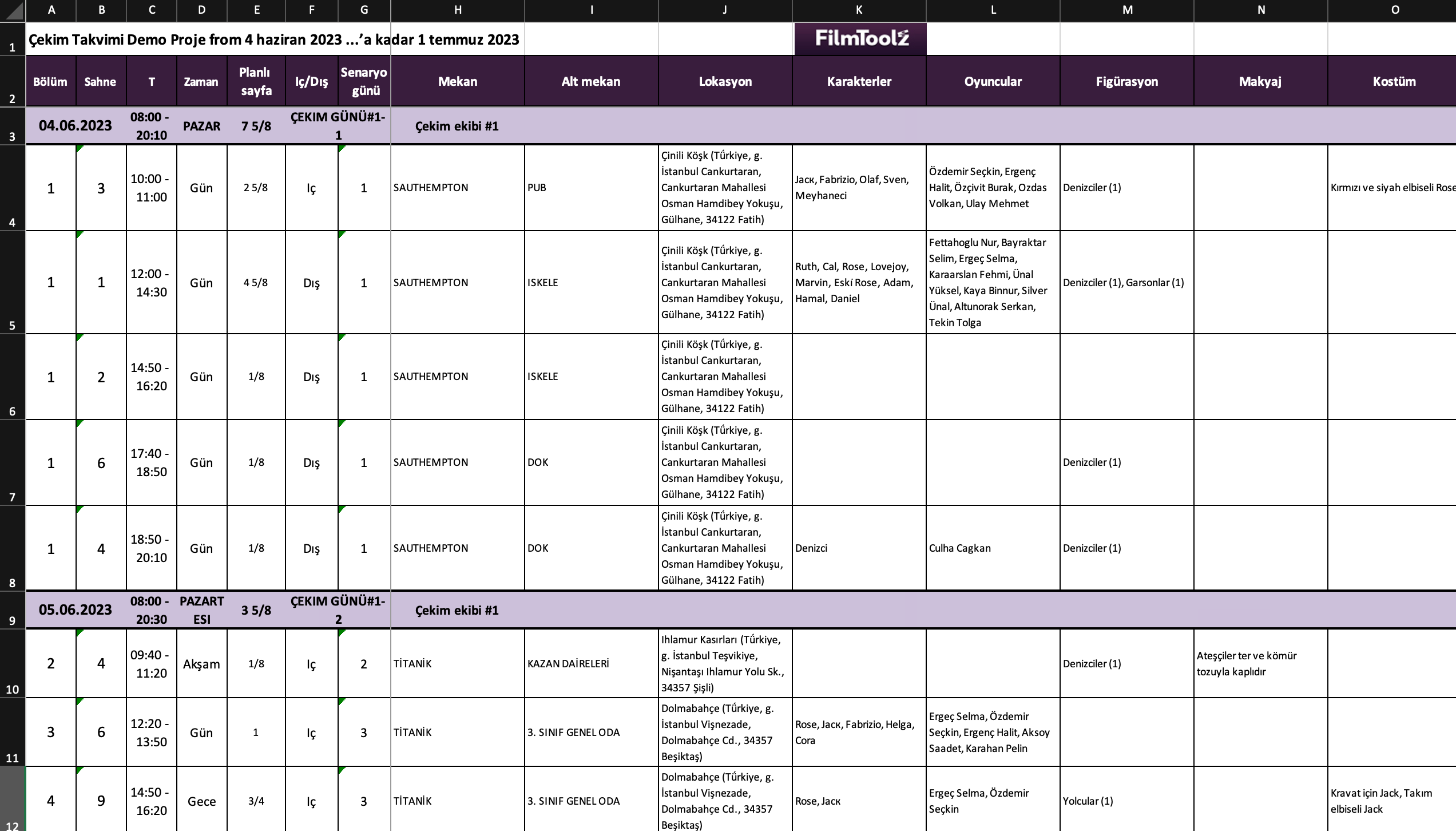The width and height of the screenshot is (1456, 831).
Task: Click the "Makyaj" header cell
Action: coord(1260,81)
